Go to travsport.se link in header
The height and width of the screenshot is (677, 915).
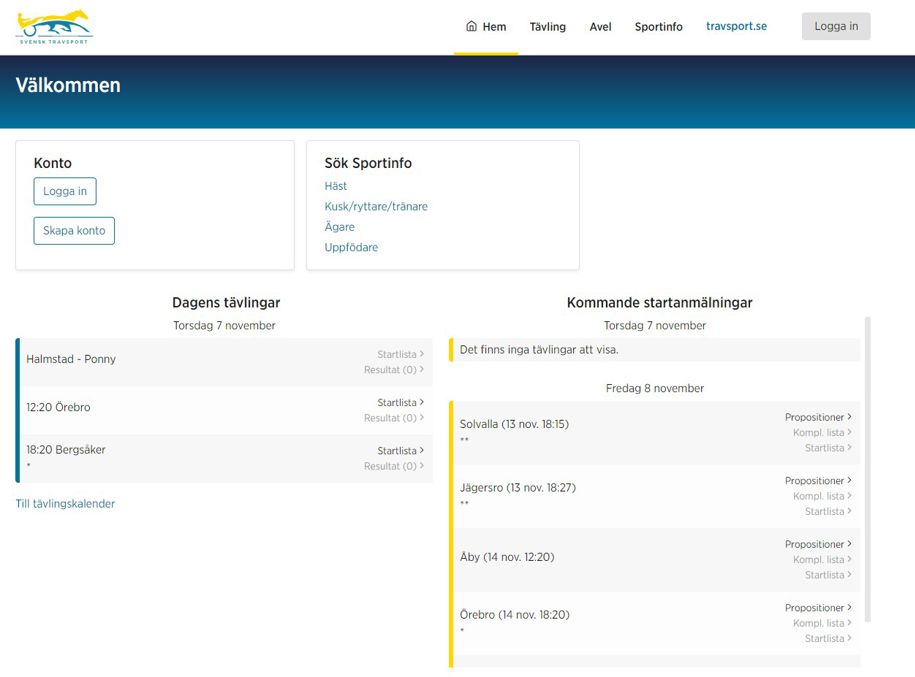pos(736,26)
